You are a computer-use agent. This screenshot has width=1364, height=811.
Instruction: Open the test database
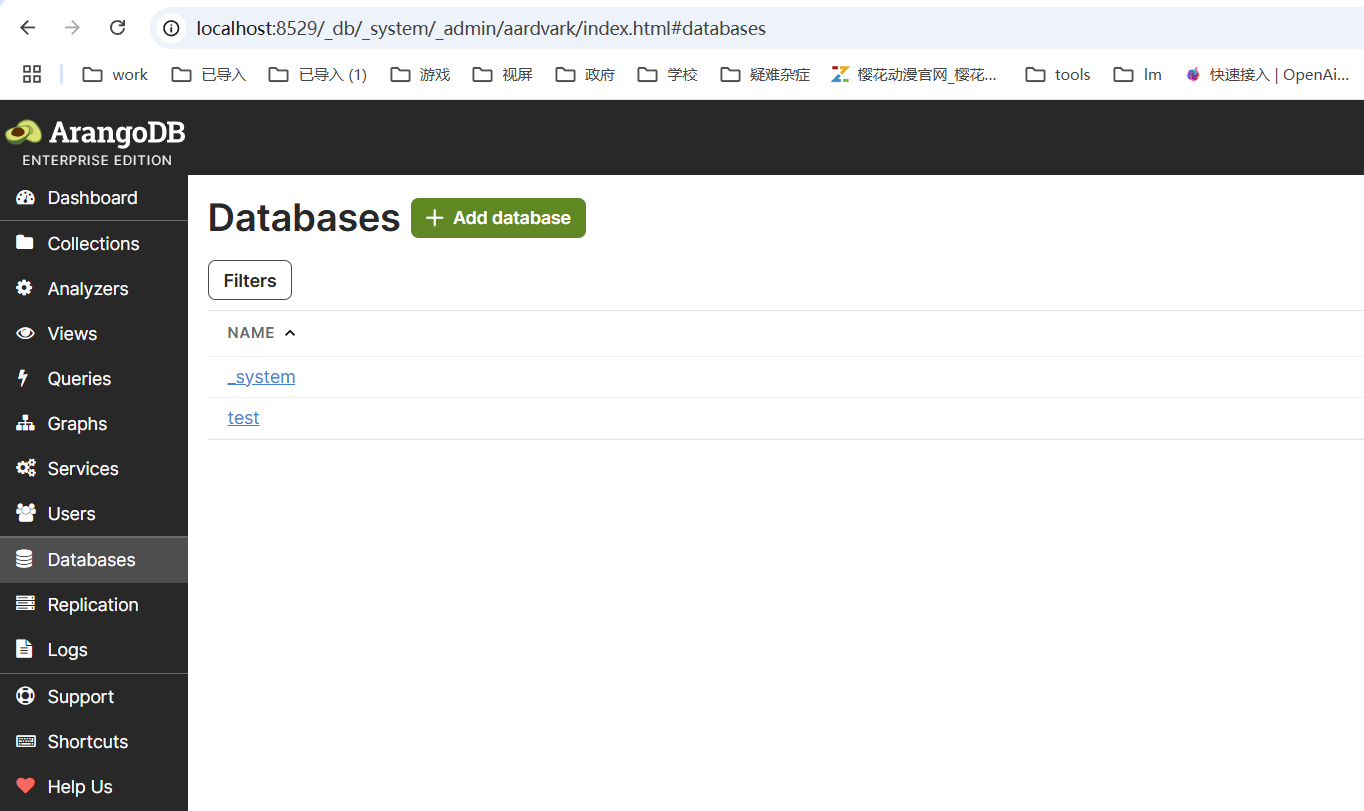pyautogui.click(x=243, y=418)
